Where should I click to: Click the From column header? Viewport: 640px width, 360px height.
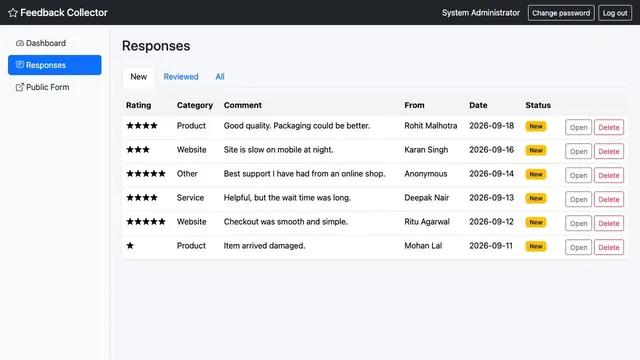(x=414, y=105)
